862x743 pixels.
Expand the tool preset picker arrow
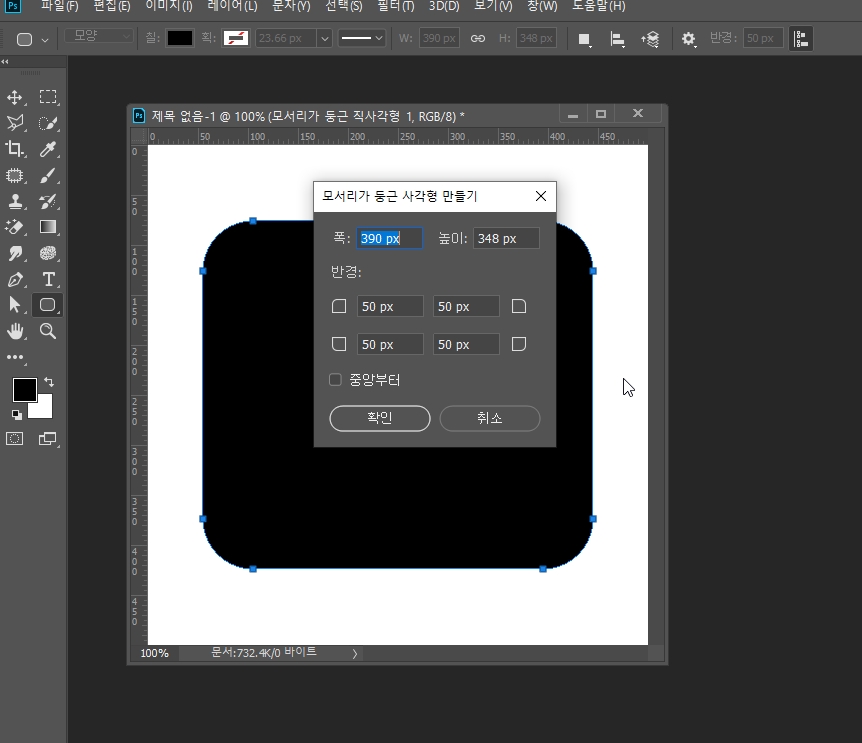point(45,40)
